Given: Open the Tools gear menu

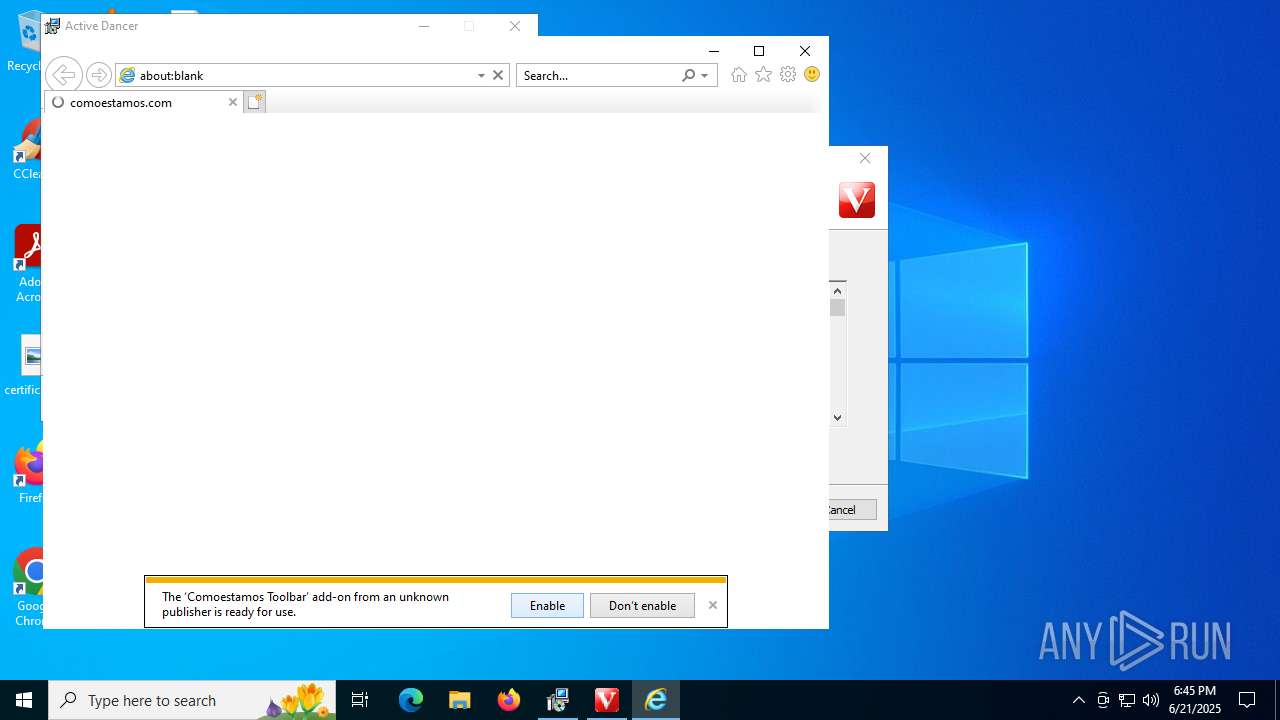Looking at the screenshot, I should point(788,75).
